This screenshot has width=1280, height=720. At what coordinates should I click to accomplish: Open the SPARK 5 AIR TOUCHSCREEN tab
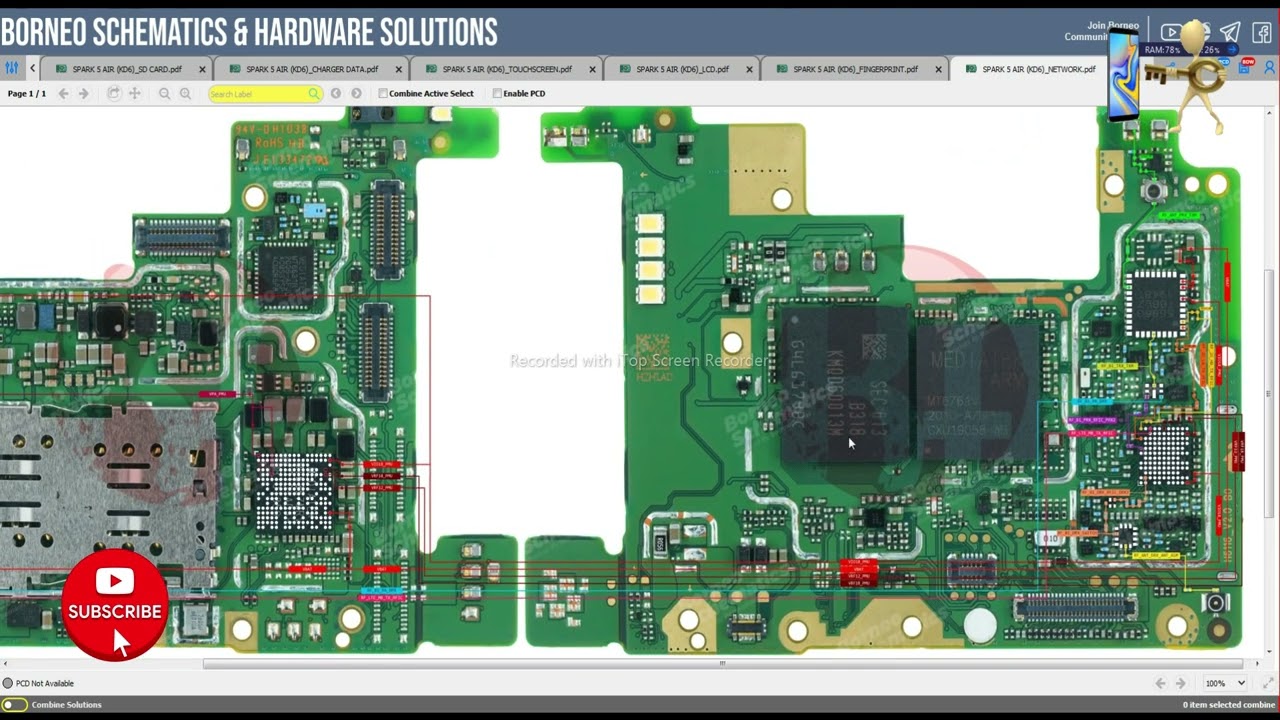click(507, 70)
